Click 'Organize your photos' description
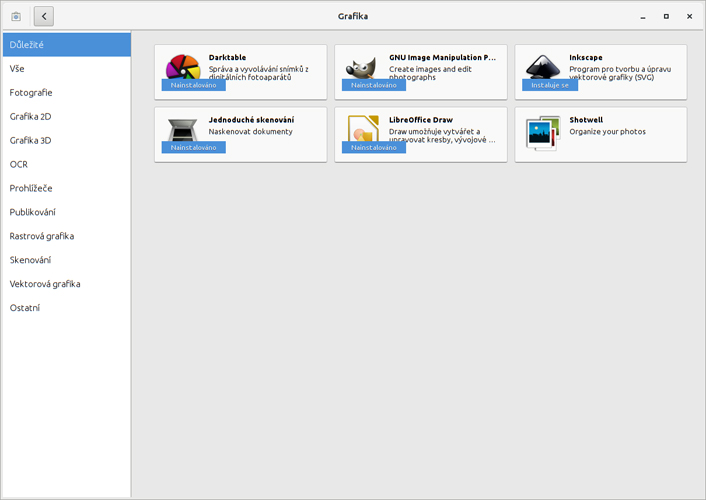 point(607,132)
